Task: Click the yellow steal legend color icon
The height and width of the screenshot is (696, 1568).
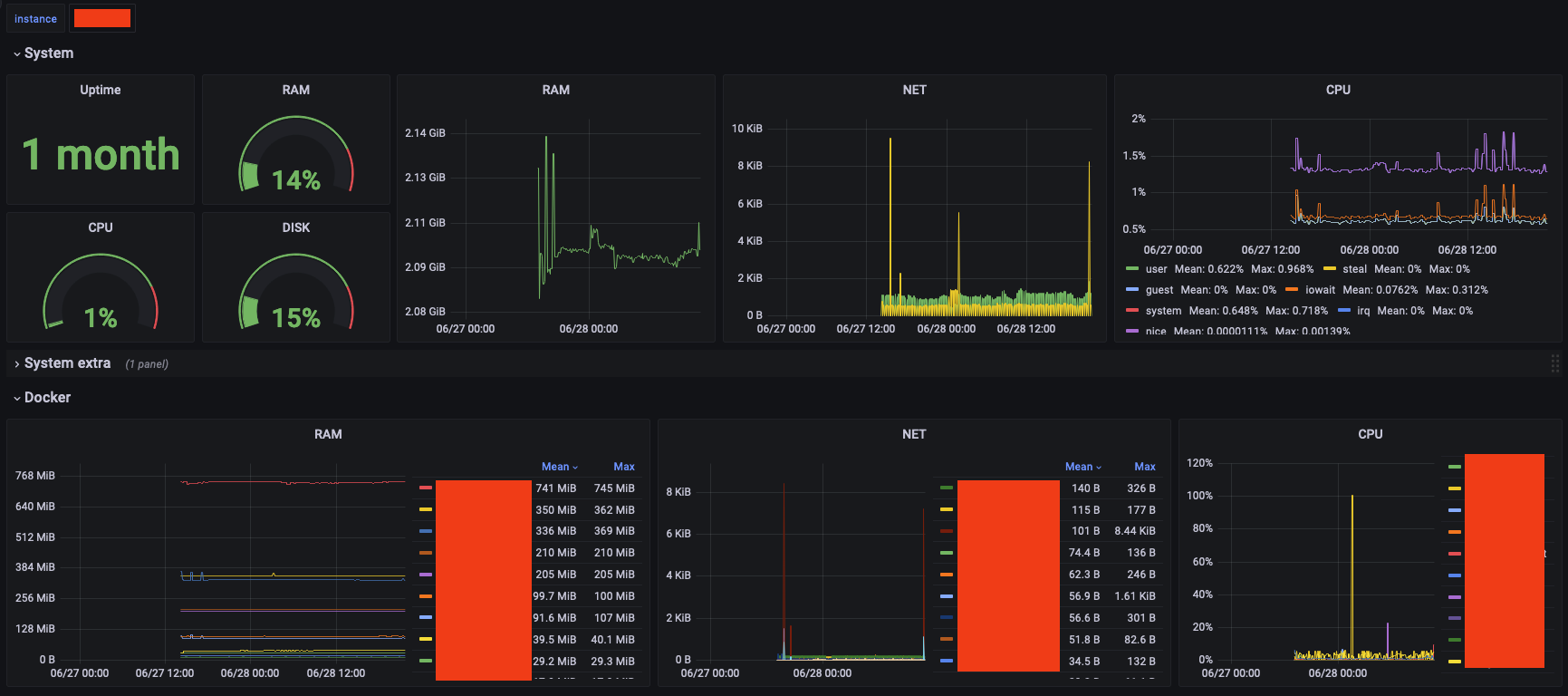Action: click(1330, 269)
